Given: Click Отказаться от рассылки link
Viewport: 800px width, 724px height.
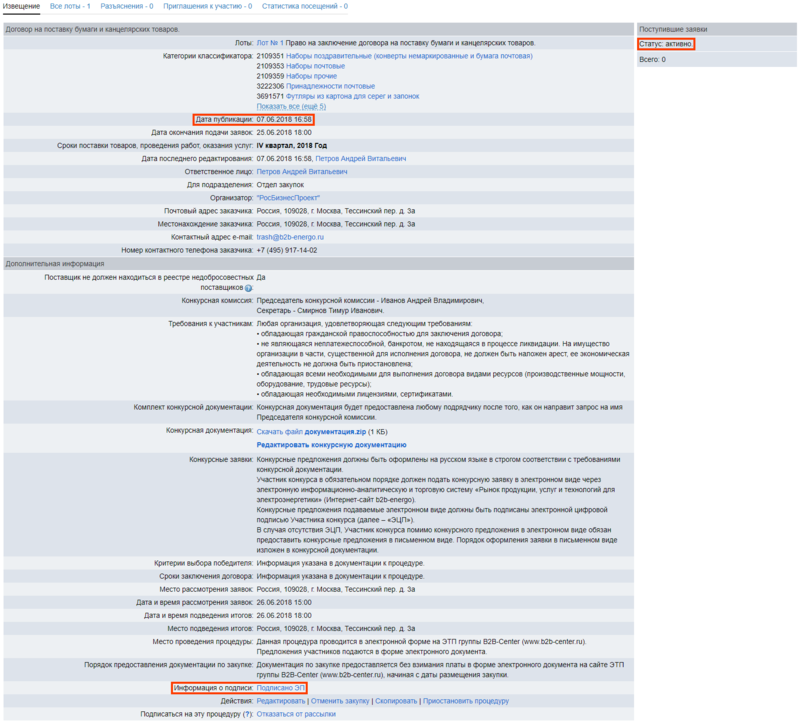Looking at the screenshot, I should [296, 714].
